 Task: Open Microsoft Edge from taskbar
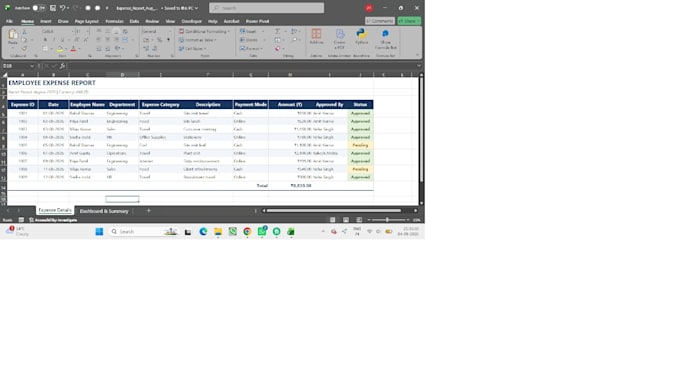coord(203,232)
